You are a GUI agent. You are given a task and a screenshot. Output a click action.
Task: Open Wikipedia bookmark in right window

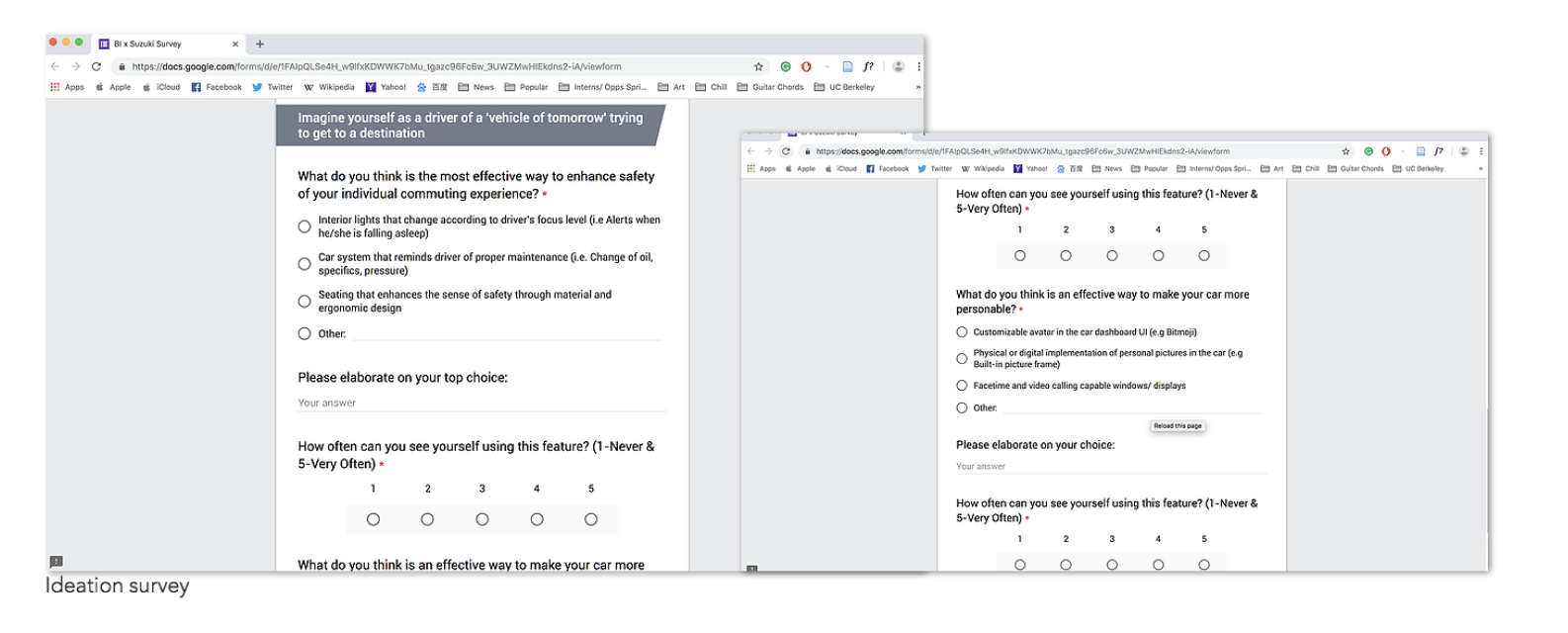click(983, 169)
